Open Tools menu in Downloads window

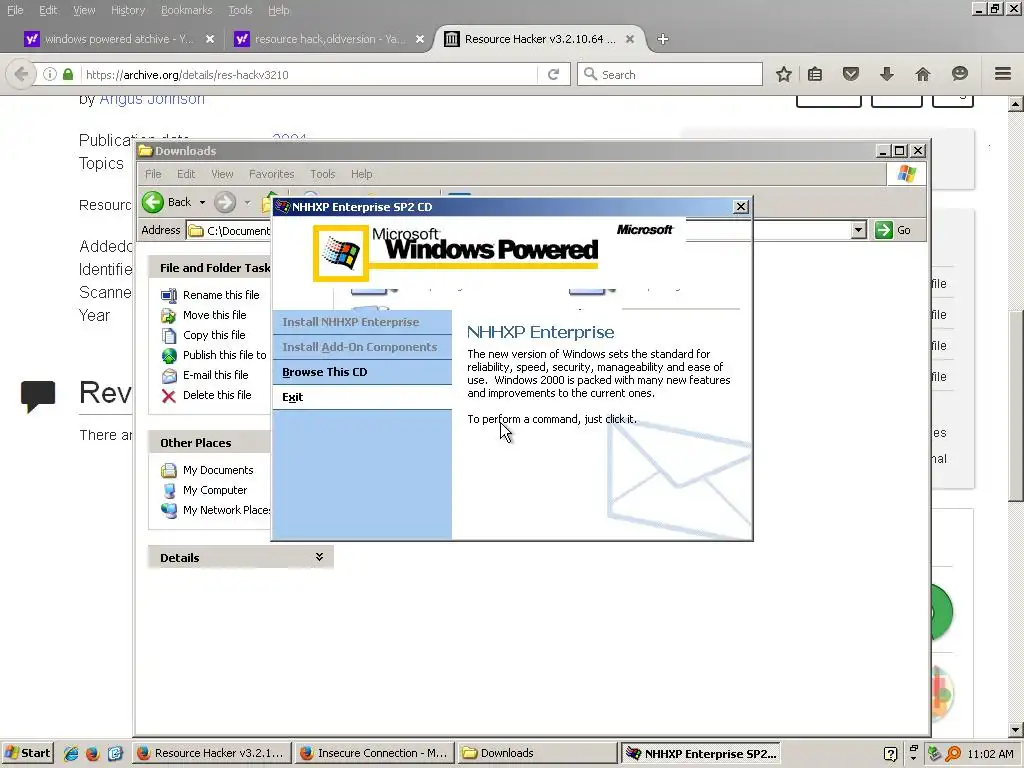pos(323,174)
